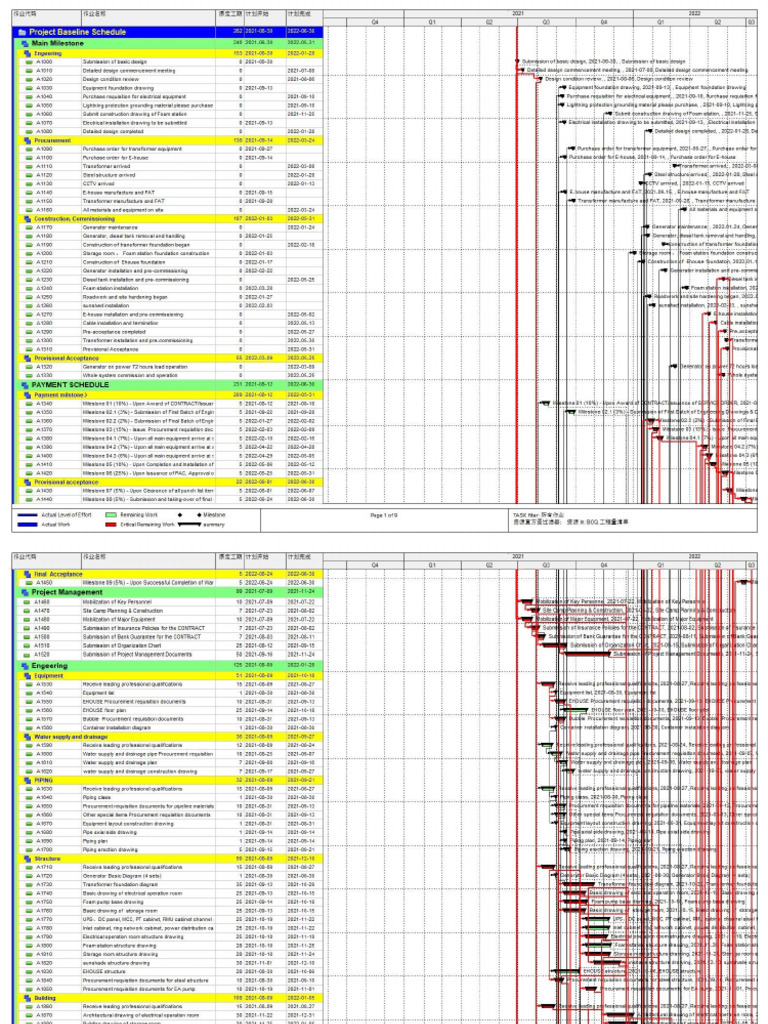Click the 'Milestone' legend label

(214, 515)
